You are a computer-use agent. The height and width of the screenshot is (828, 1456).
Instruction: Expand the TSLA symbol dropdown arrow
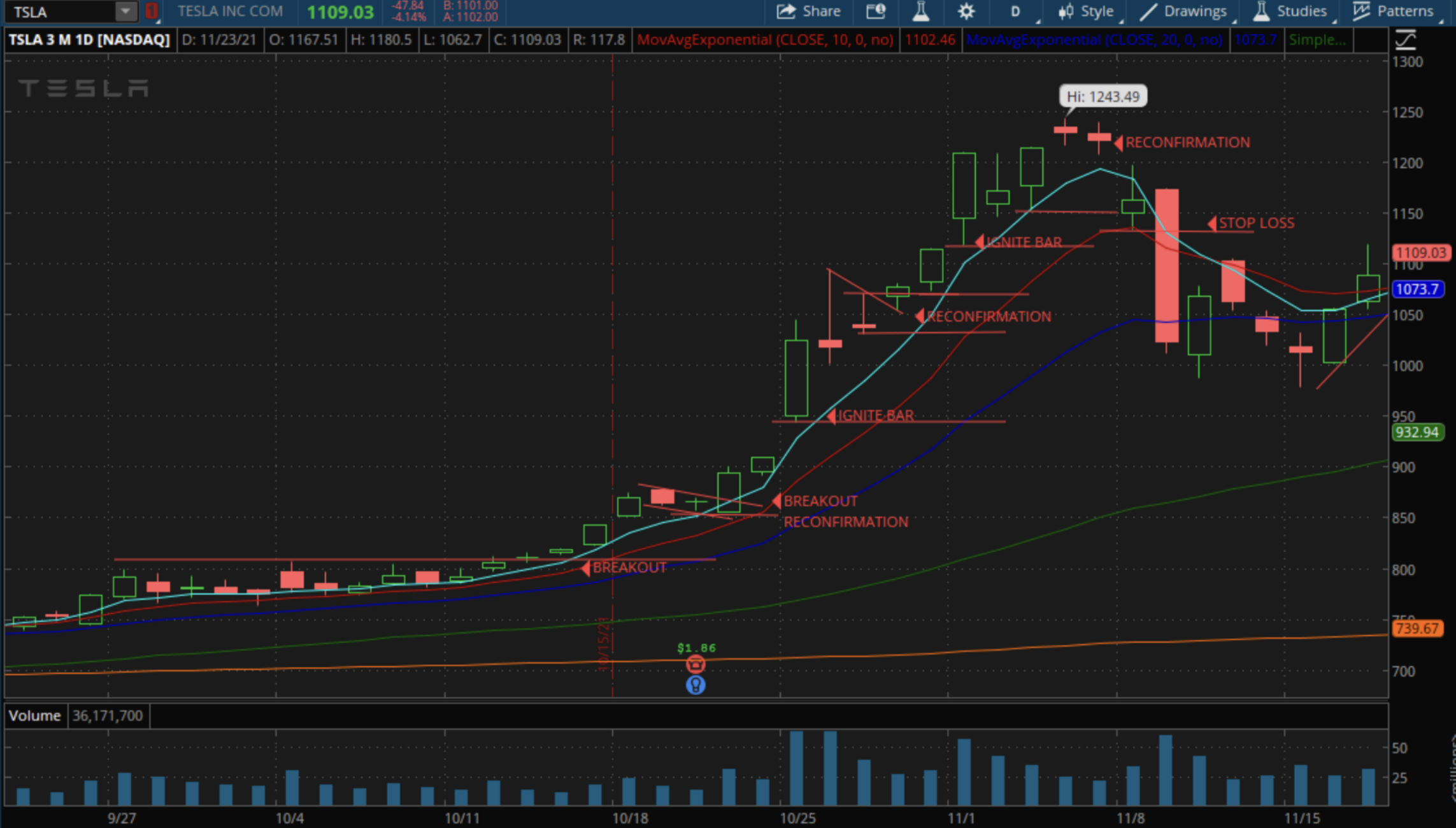pos(126,11)
